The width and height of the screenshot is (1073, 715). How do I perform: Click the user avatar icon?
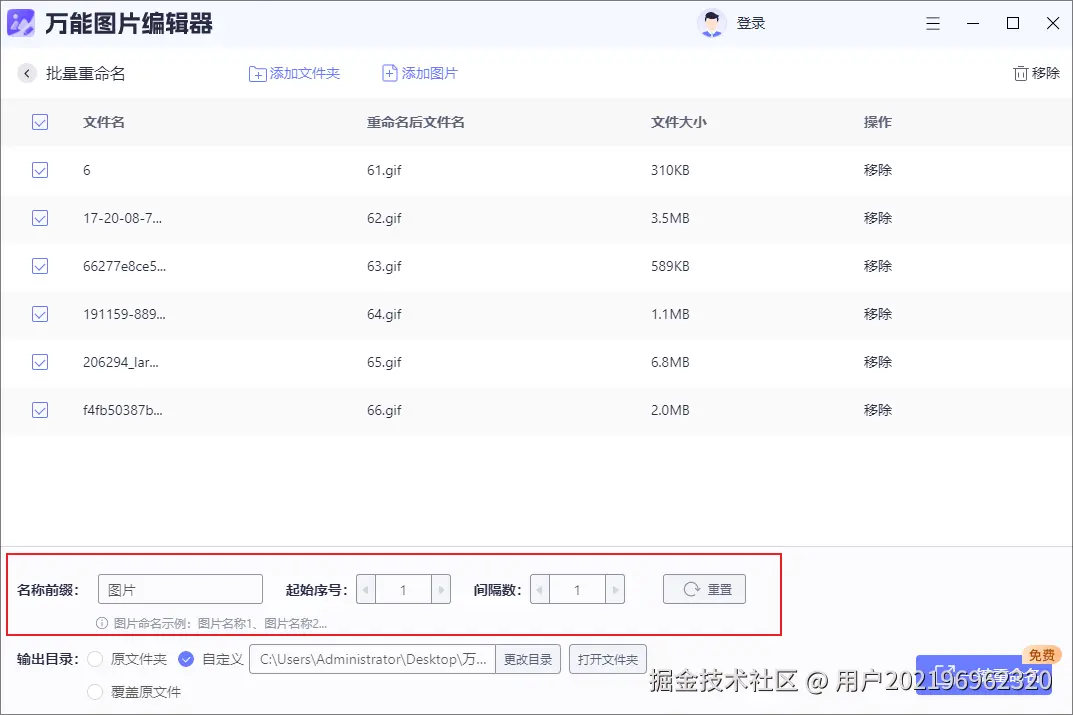click(x=712, y=23)
